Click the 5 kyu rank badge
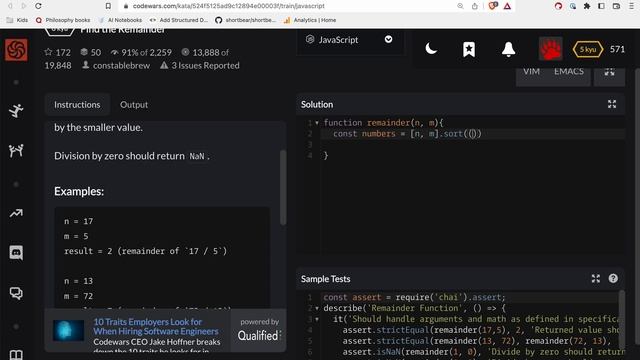The height and width of the screenshot is (360, 640). (588, 49)
